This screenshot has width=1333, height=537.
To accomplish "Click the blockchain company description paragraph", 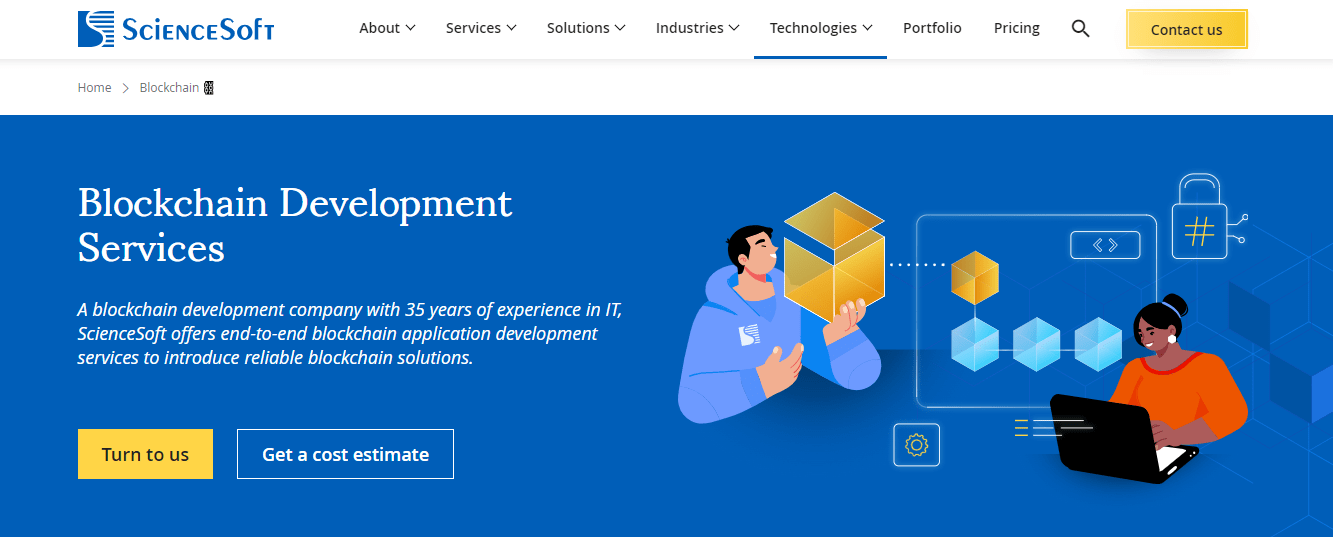I will click(350, 333).
